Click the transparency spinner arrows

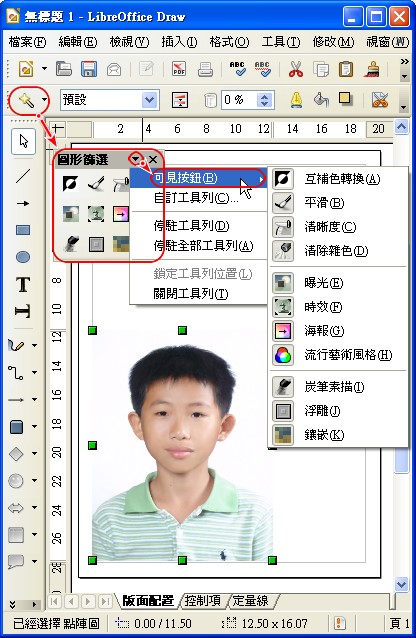265,100
